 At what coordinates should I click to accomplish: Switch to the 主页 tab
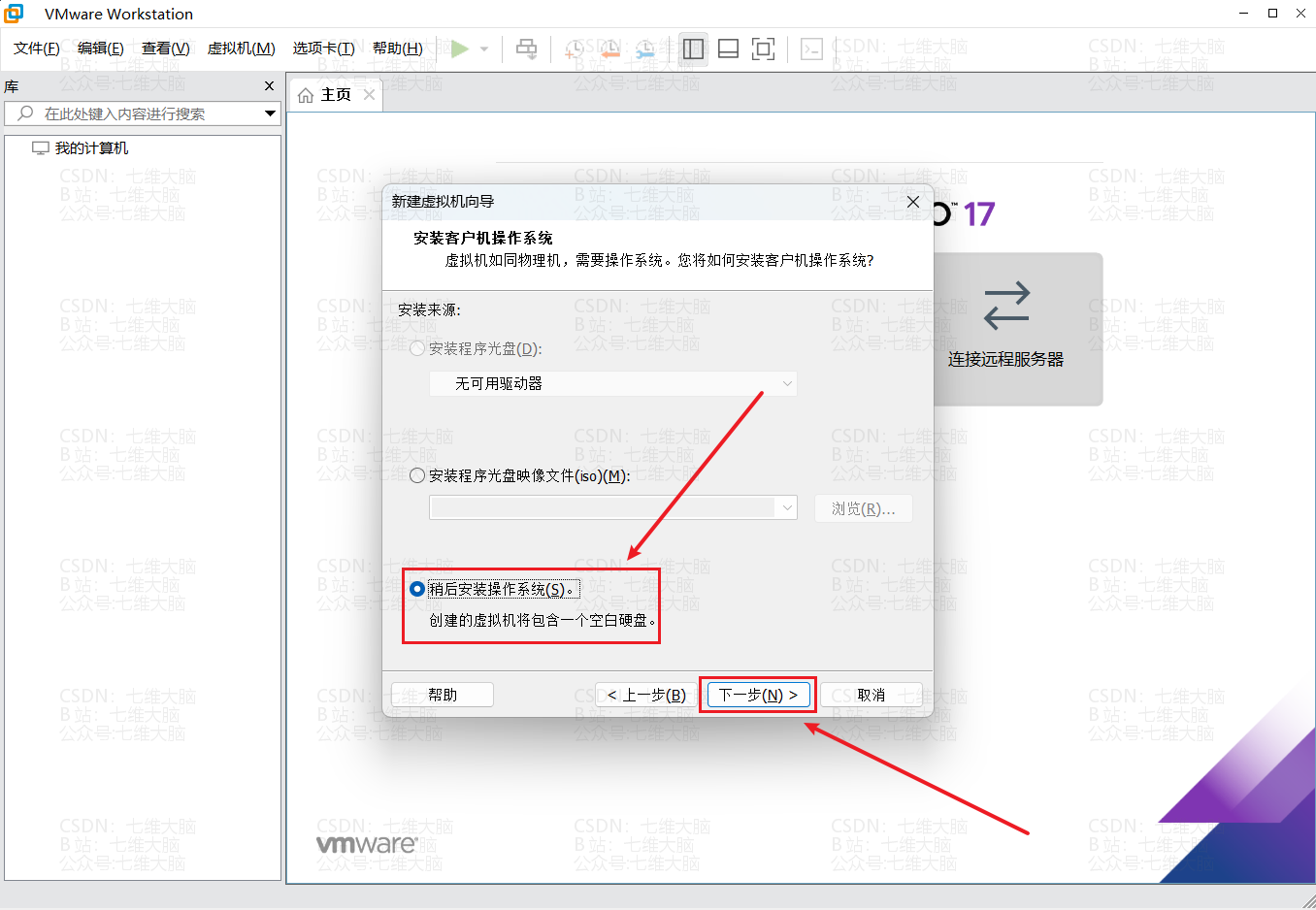point(336,95)
